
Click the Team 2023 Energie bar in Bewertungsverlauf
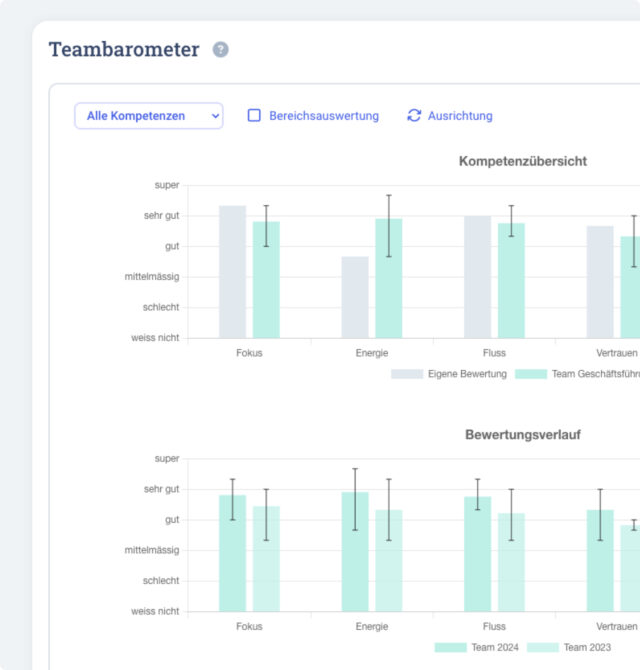389,561
